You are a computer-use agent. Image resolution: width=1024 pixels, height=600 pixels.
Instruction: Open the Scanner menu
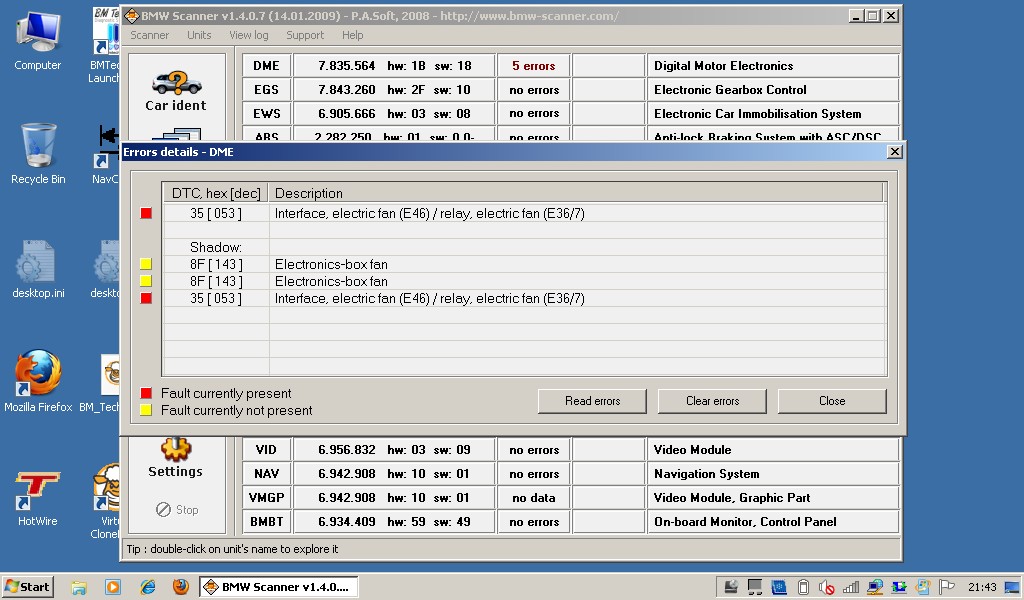point(150,35)
